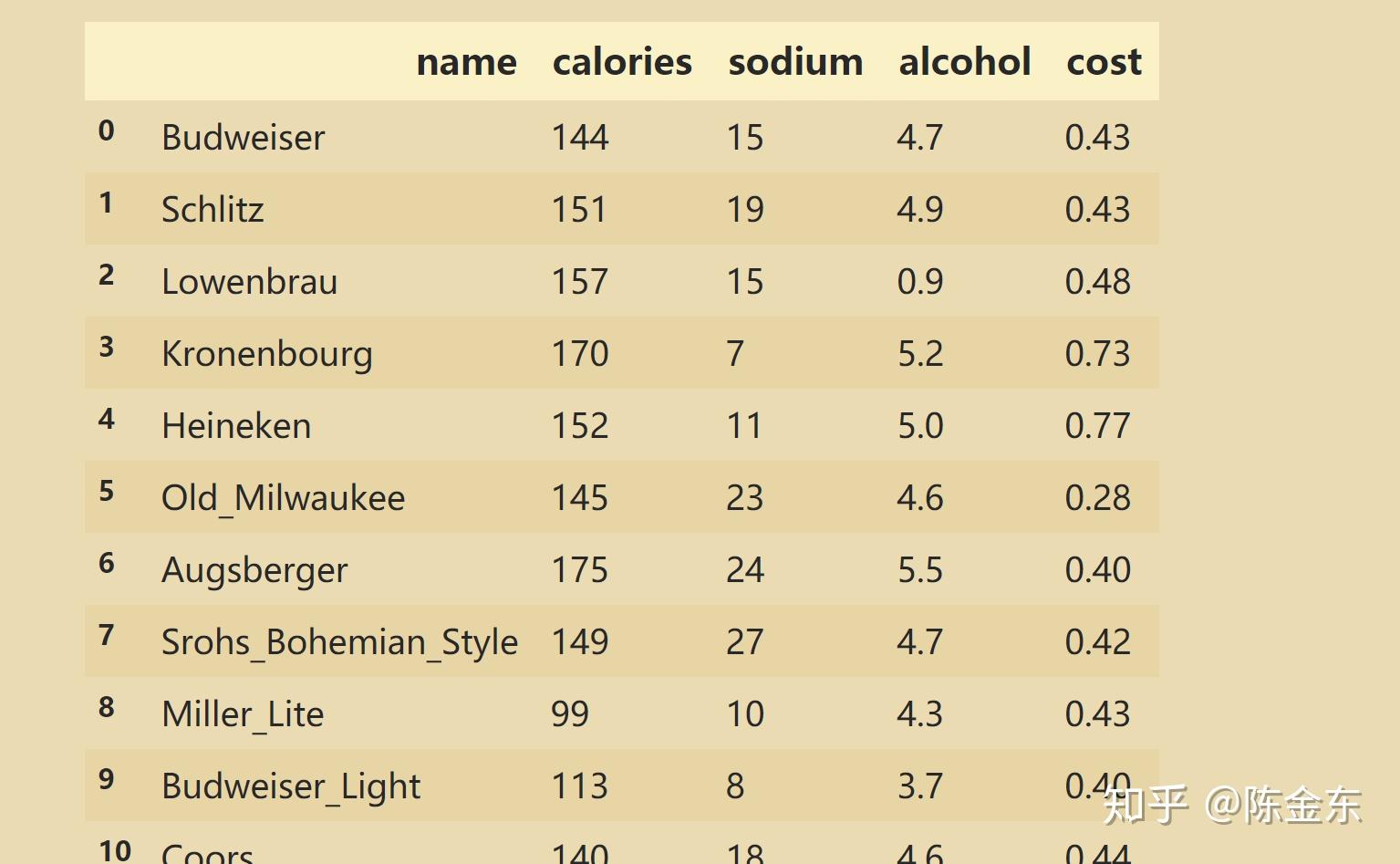Select the Lowenbrau name cell
The image size is (1400, 864).
coord(249,282)
